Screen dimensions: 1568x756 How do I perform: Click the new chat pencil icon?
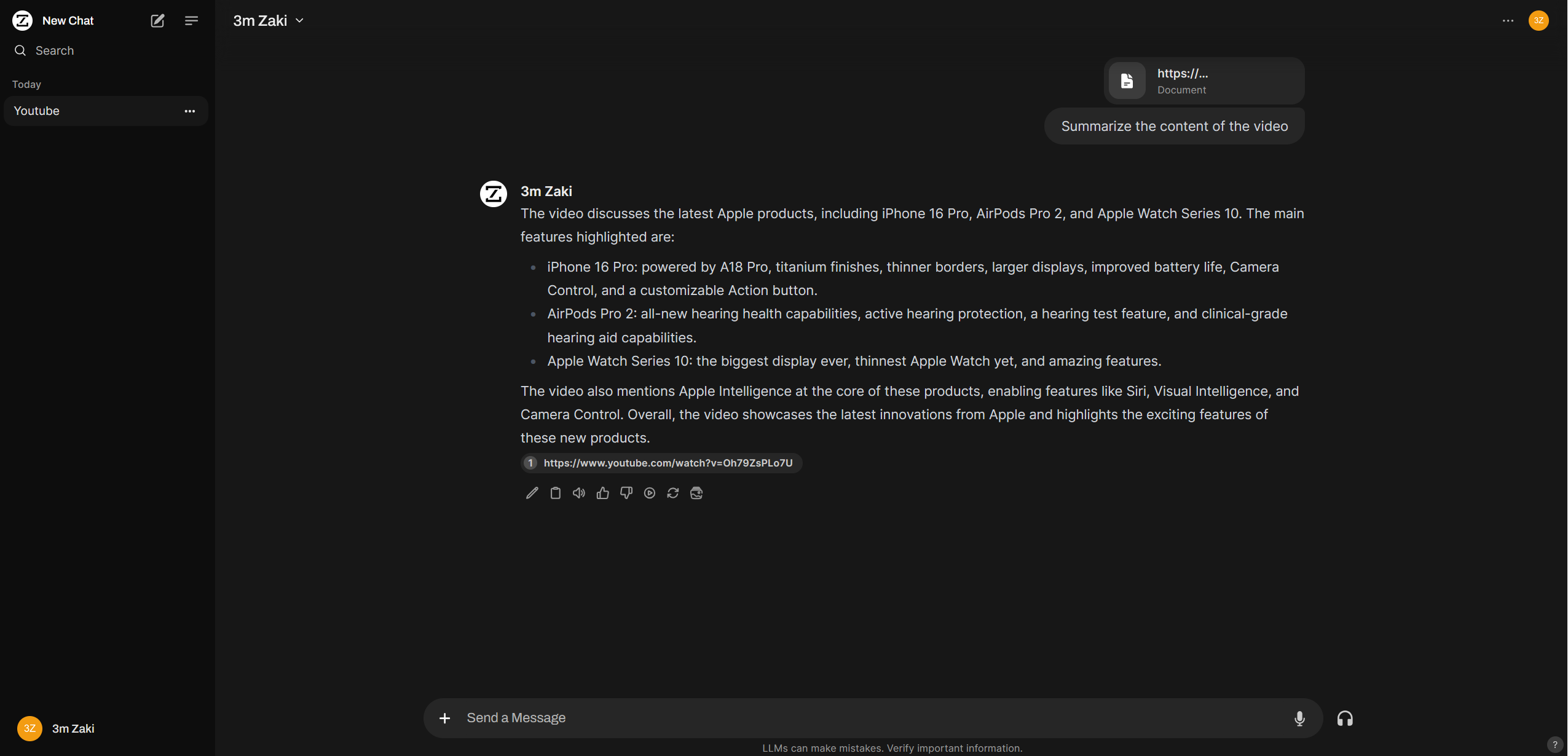coord(157,21)
